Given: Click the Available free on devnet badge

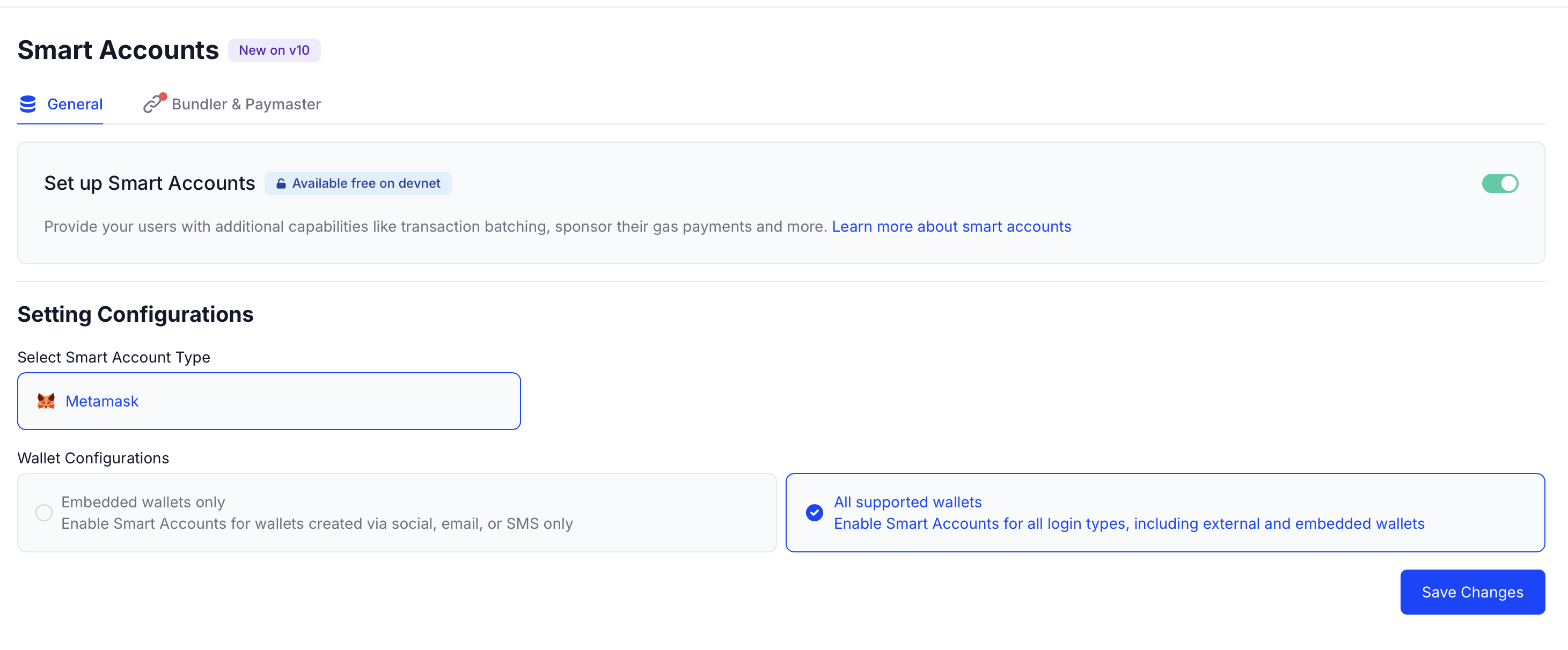Looking at the screenshot, I should pyautogui.click(x=365, y=183).
